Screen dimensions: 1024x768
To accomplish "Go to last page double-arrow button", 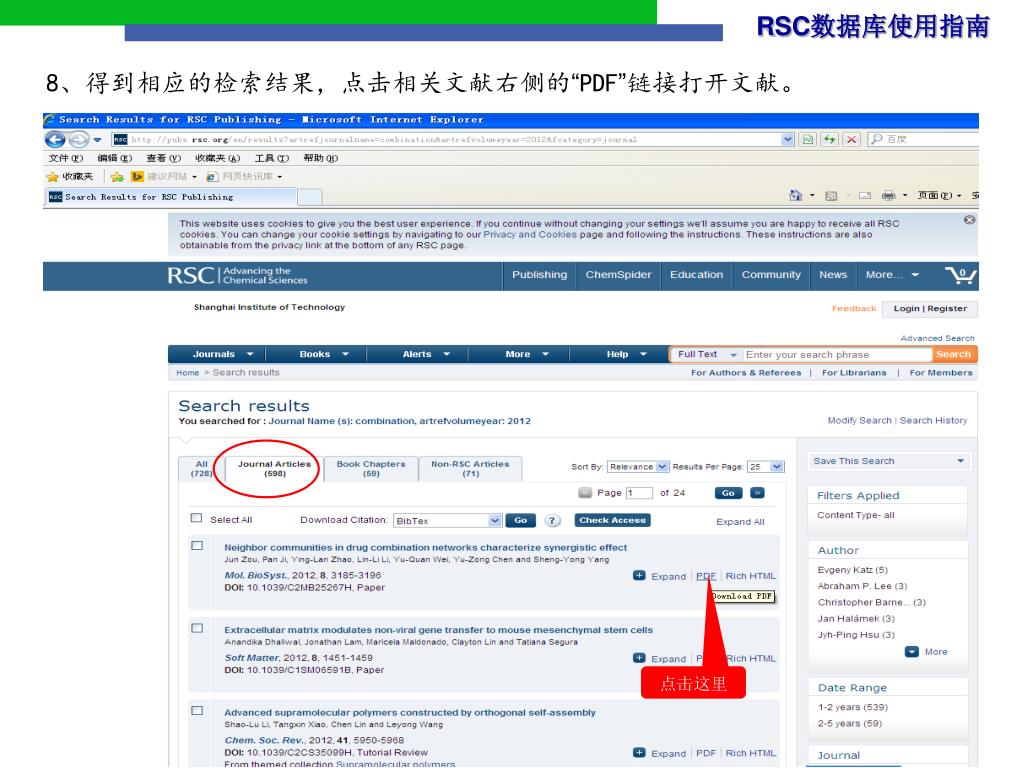I will (x=758, y=493).
